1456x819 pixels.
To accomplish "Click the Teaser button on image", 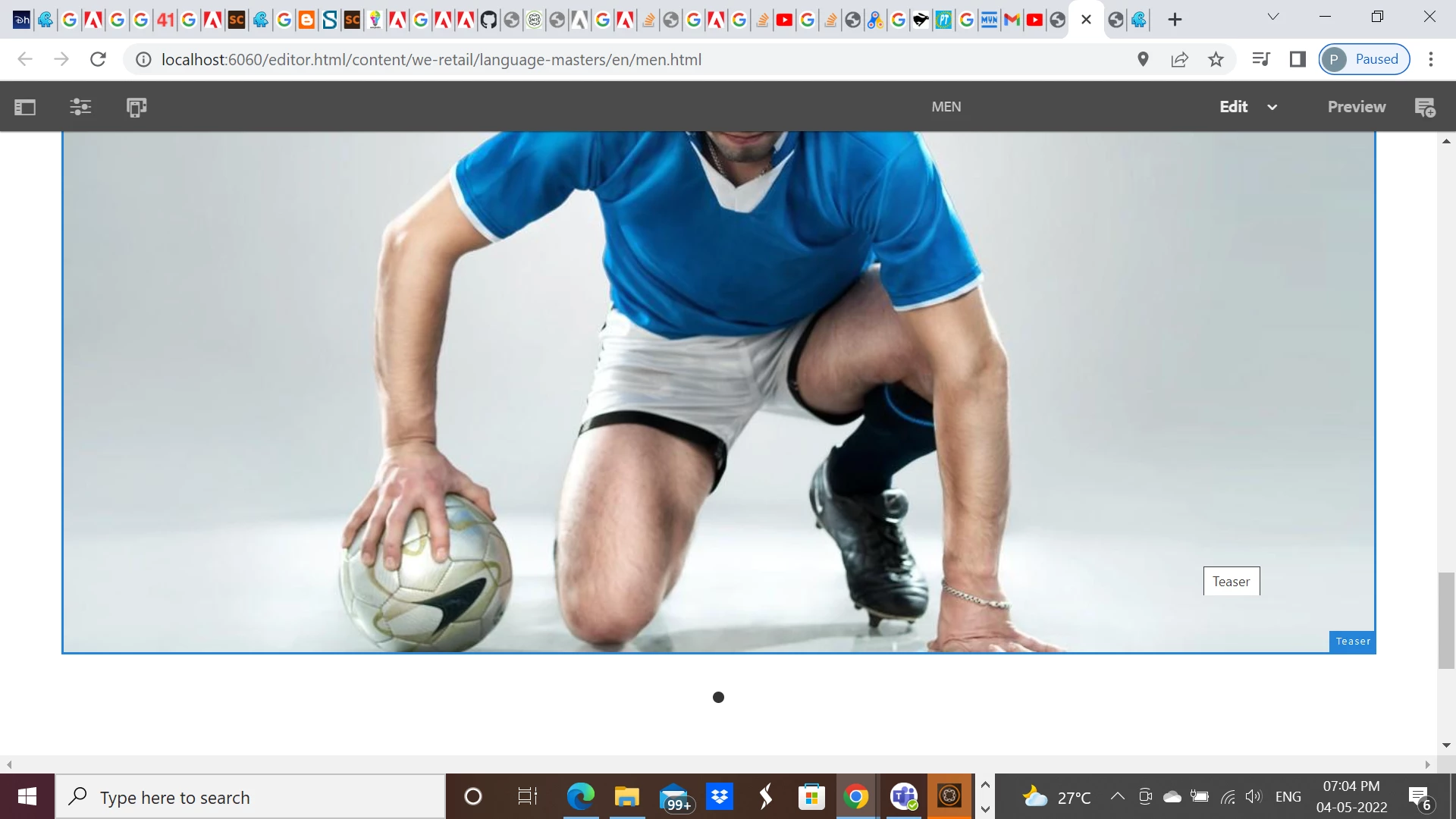I will [x=1231, y=582].
